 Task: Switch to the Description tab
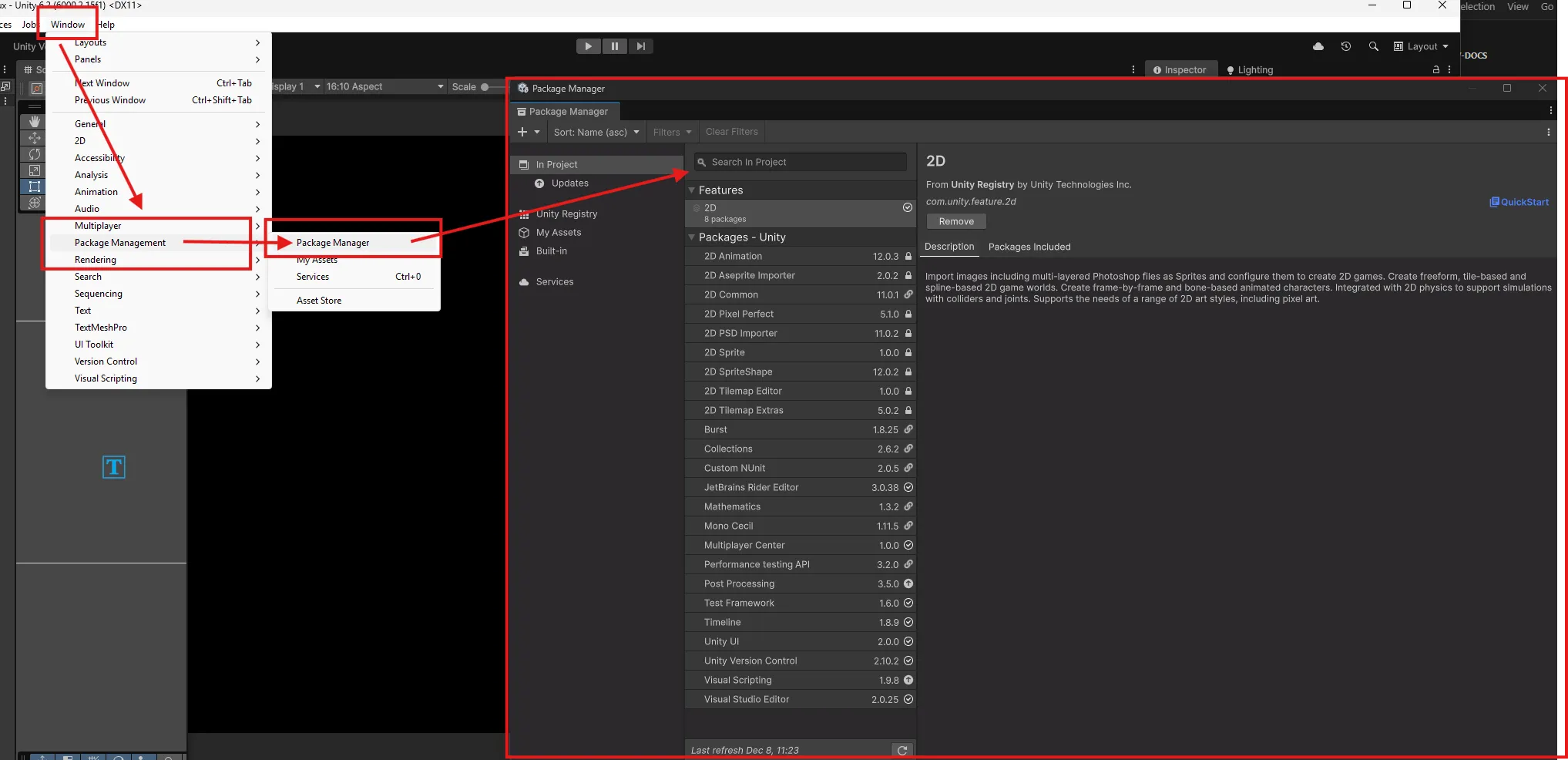coord(949,247)
